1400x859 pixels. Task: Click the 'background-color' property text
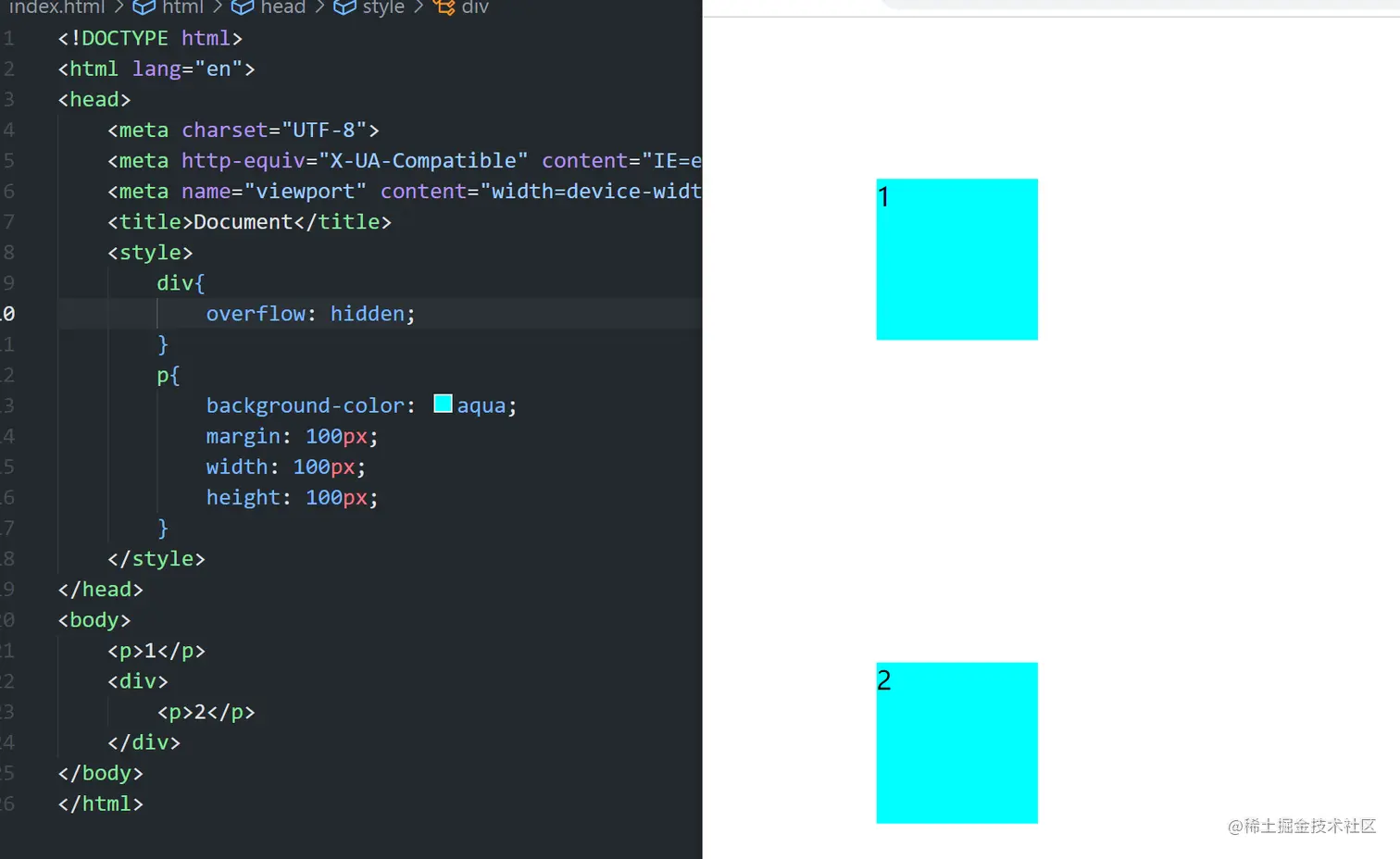click(x=305, y=405)
